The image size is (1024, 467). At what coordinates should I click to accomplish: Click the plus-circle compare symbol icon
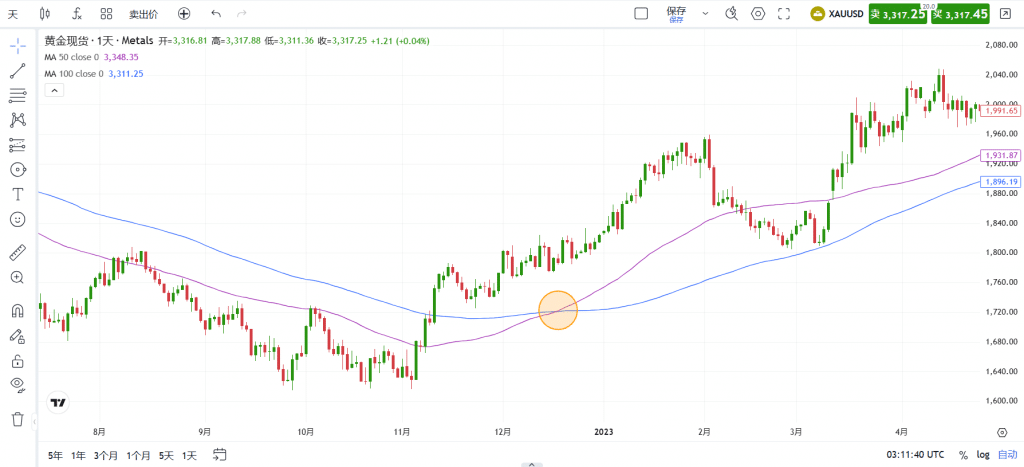[x=184, y=13]
